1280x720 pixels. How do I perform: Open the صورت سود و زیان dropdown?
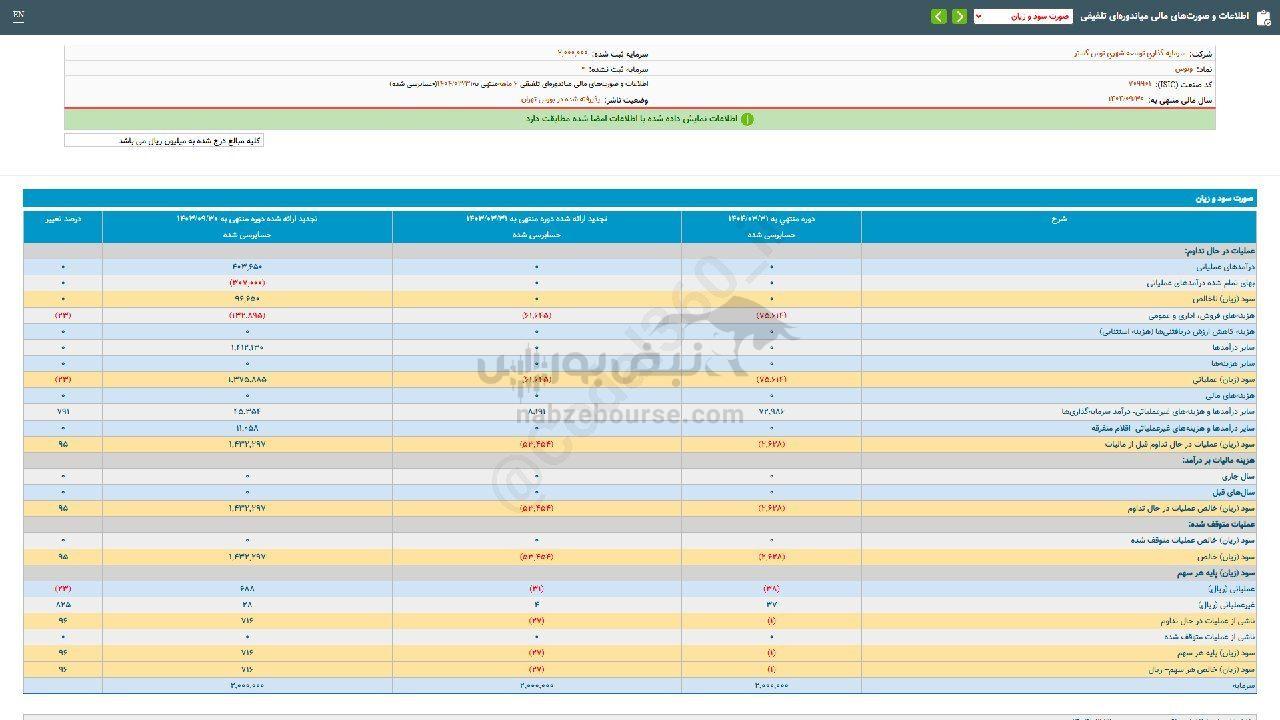(1022, 17)
